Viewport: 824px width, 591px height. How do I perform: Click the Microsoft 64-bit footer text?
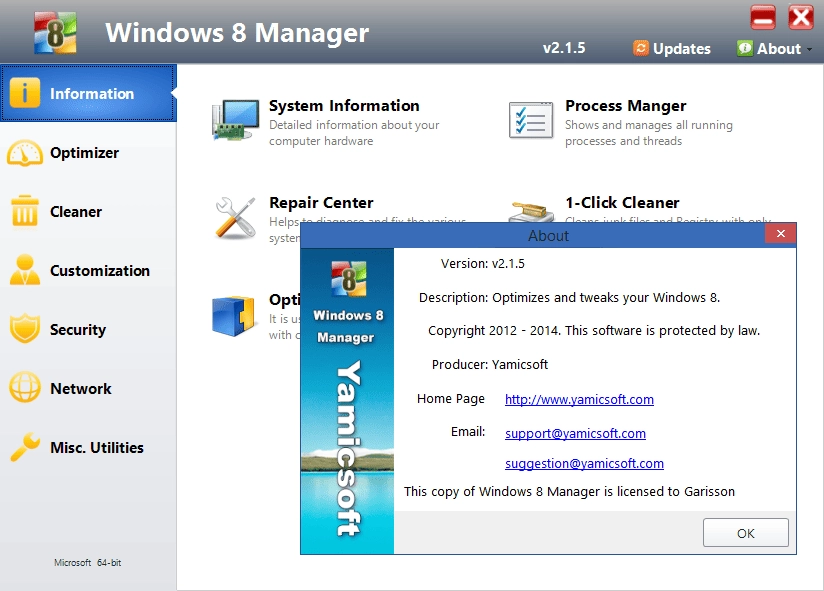point(87,563)
